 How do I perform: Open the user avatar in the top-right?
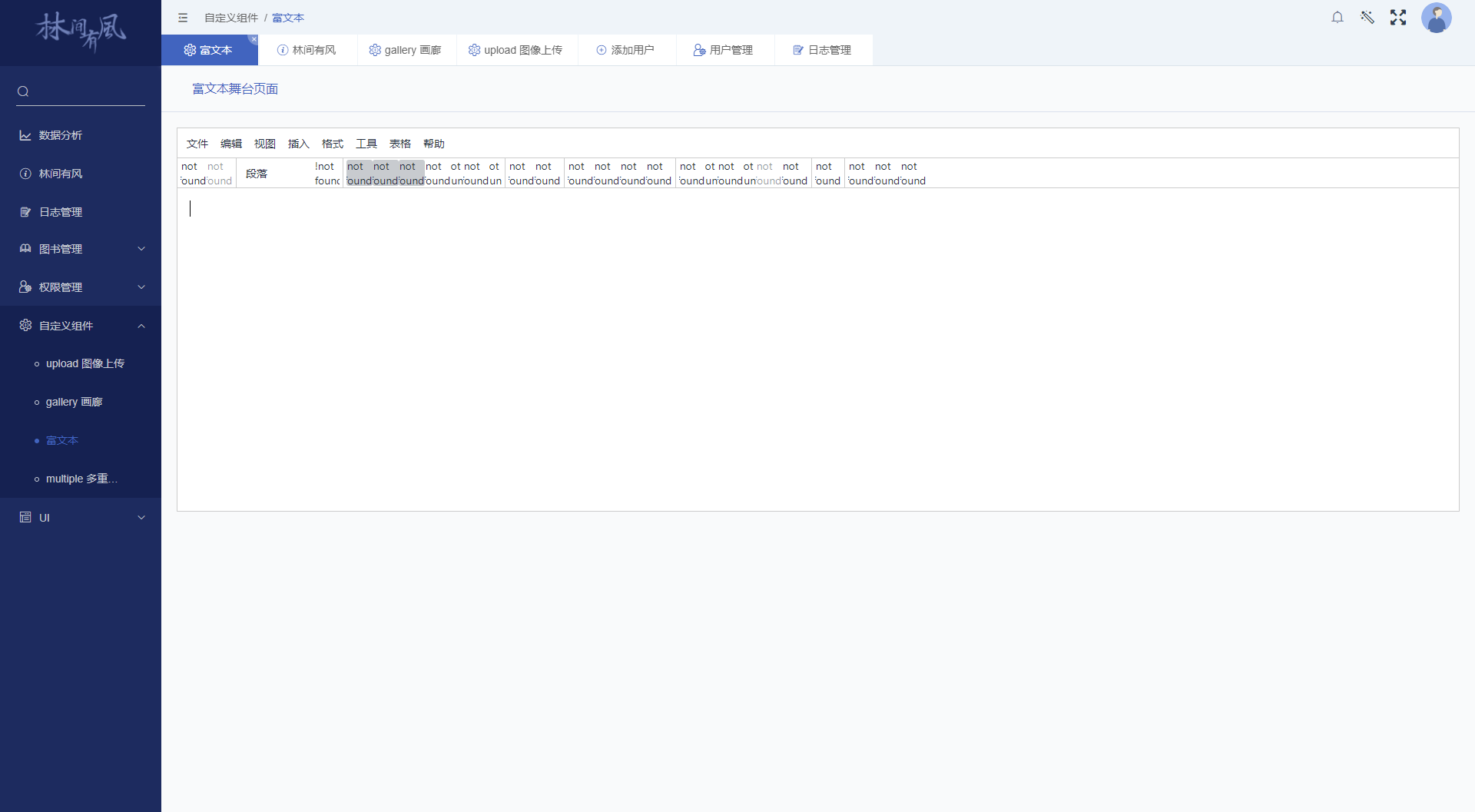[x=1437, y=18]
